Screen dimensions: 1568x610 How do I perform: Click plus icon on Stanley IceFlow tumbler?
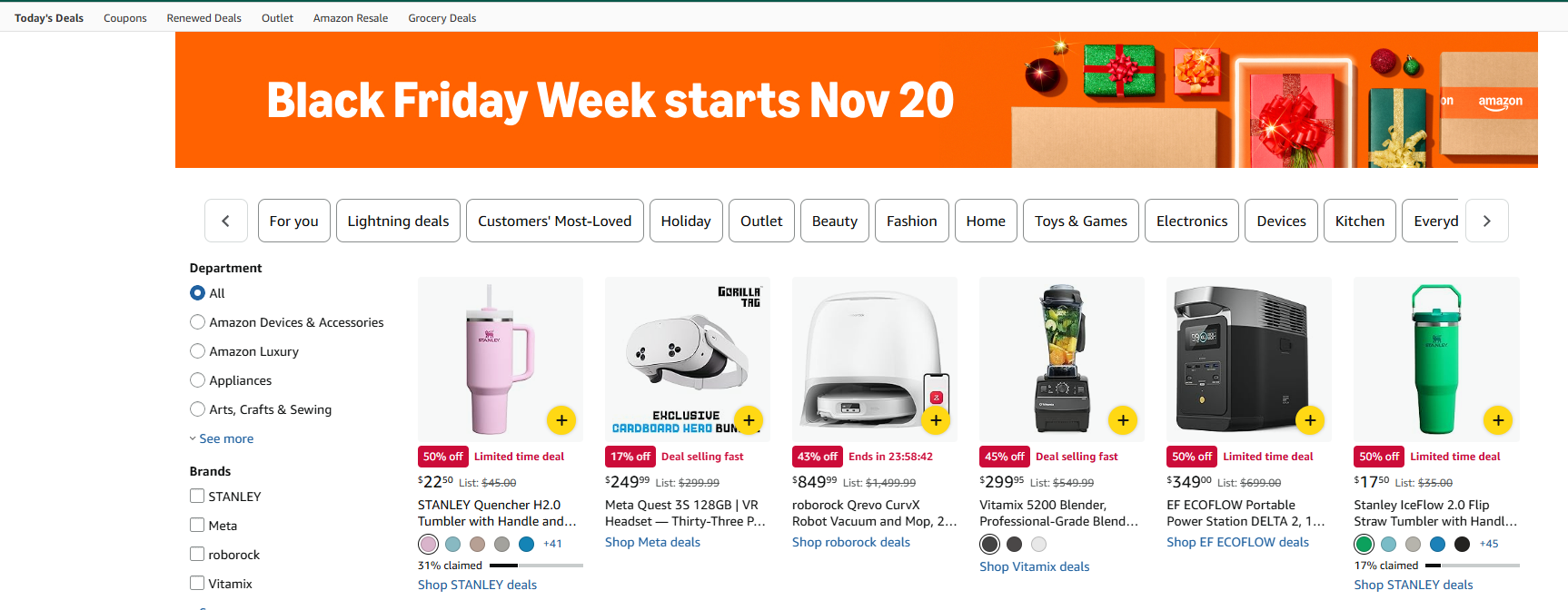1498,420
